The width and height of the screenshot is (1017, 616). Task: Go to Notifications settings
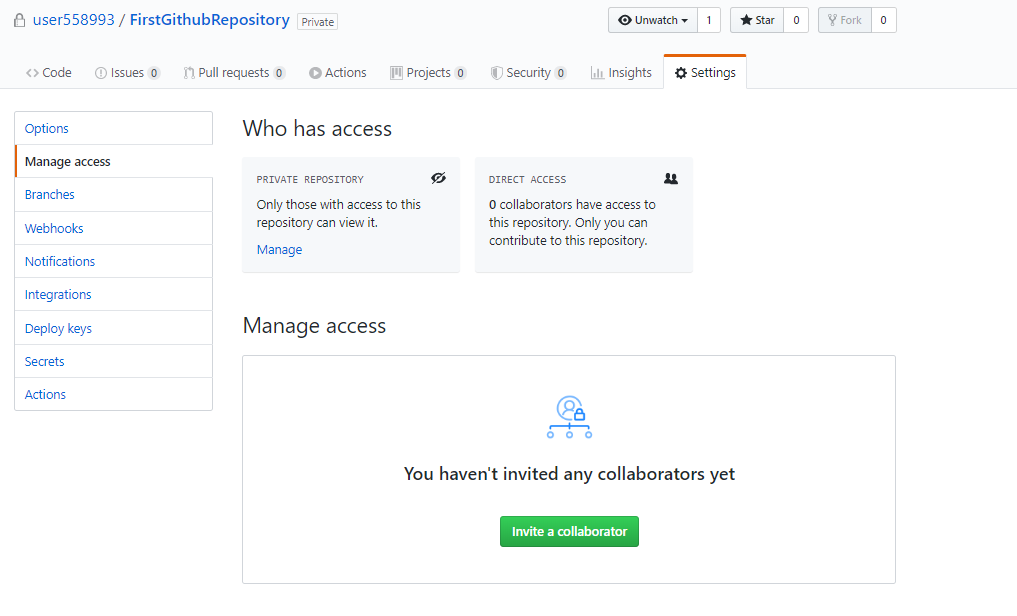tap(114, 261)
